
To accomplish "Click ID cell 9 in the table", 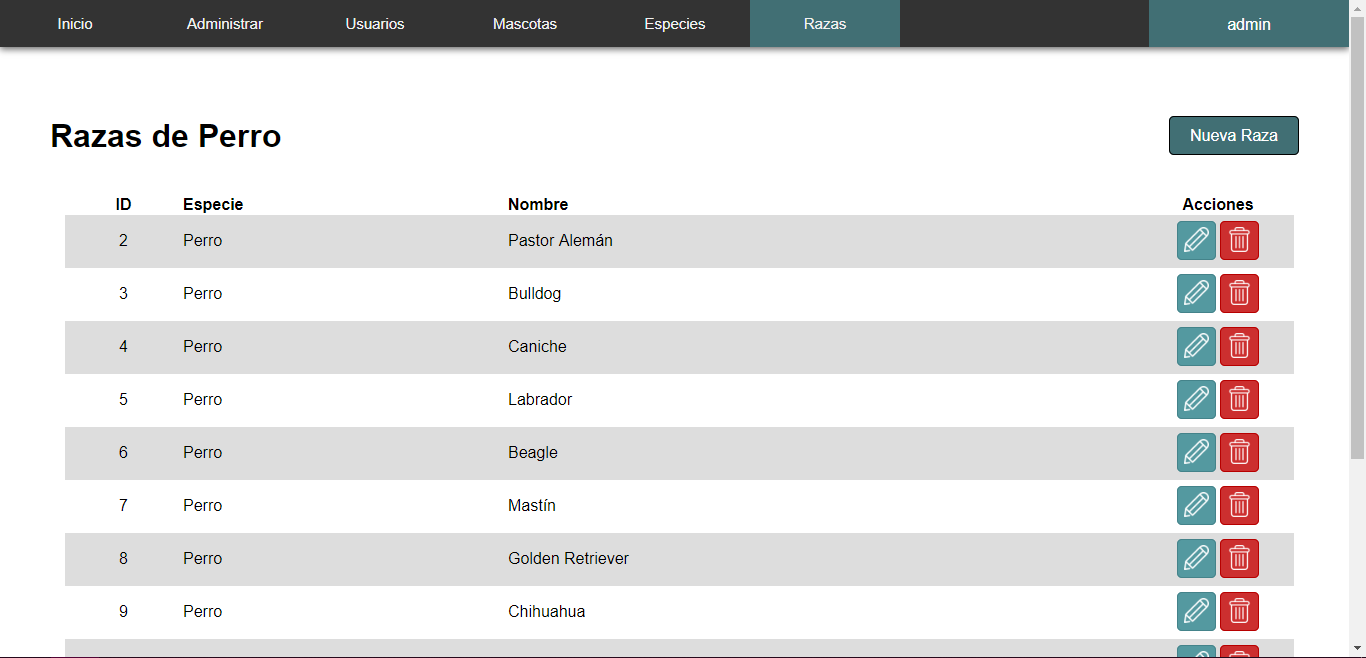I will click(x=123, y=611).
